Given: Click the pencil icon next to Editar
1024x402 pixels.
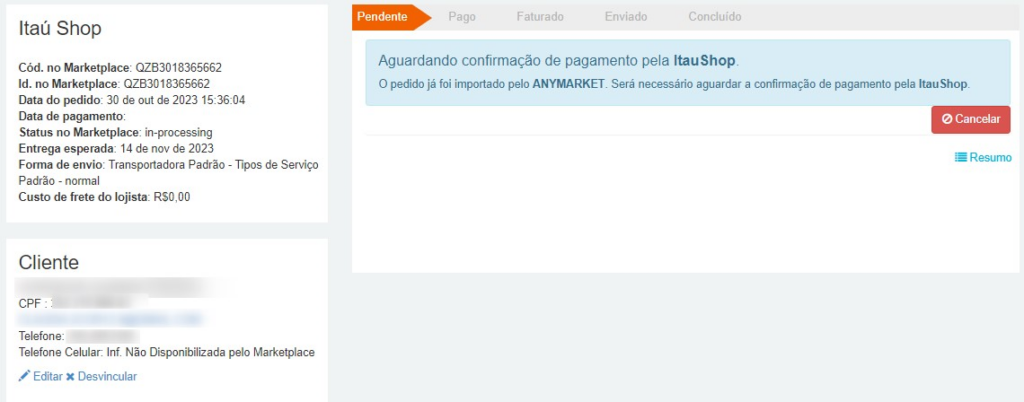Looking at the screenshot, I should (24, 376).
